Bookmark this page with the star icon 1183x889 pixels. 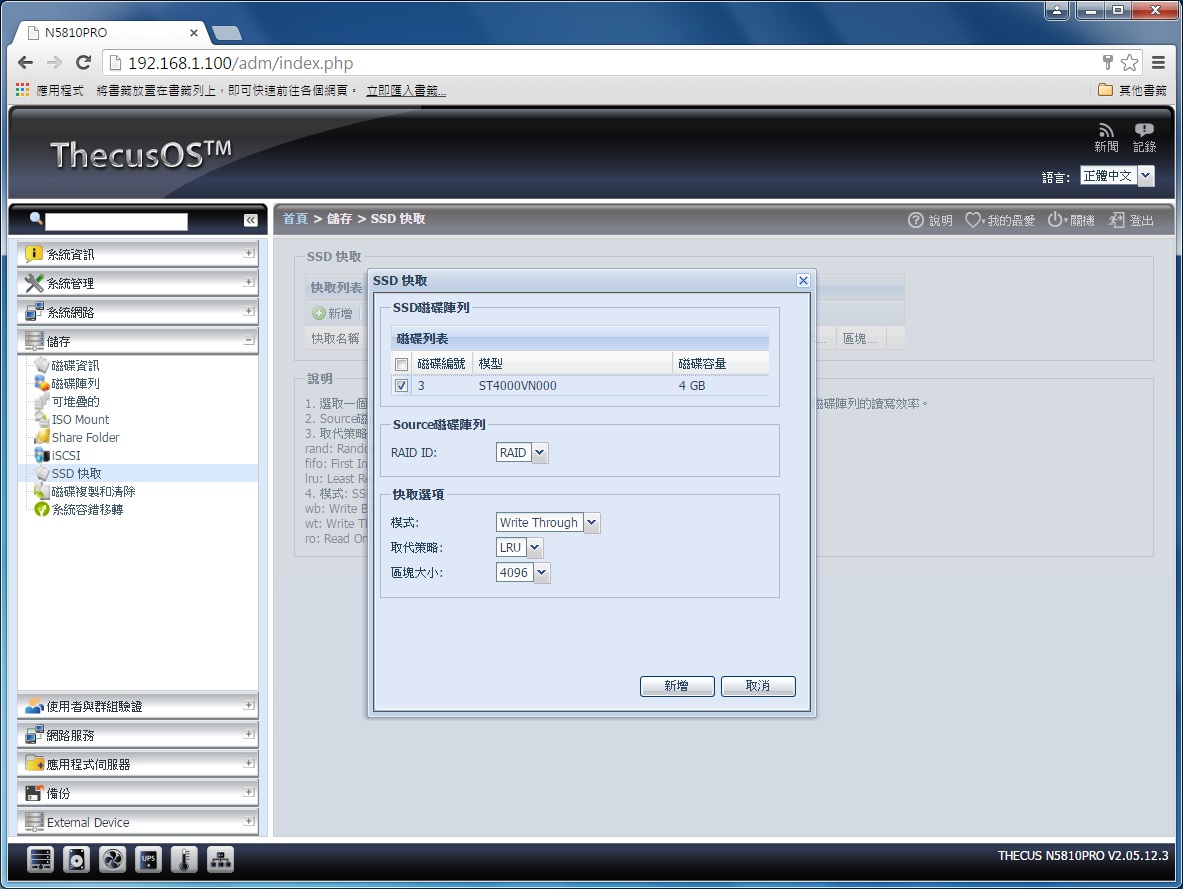pos(1129,63)
